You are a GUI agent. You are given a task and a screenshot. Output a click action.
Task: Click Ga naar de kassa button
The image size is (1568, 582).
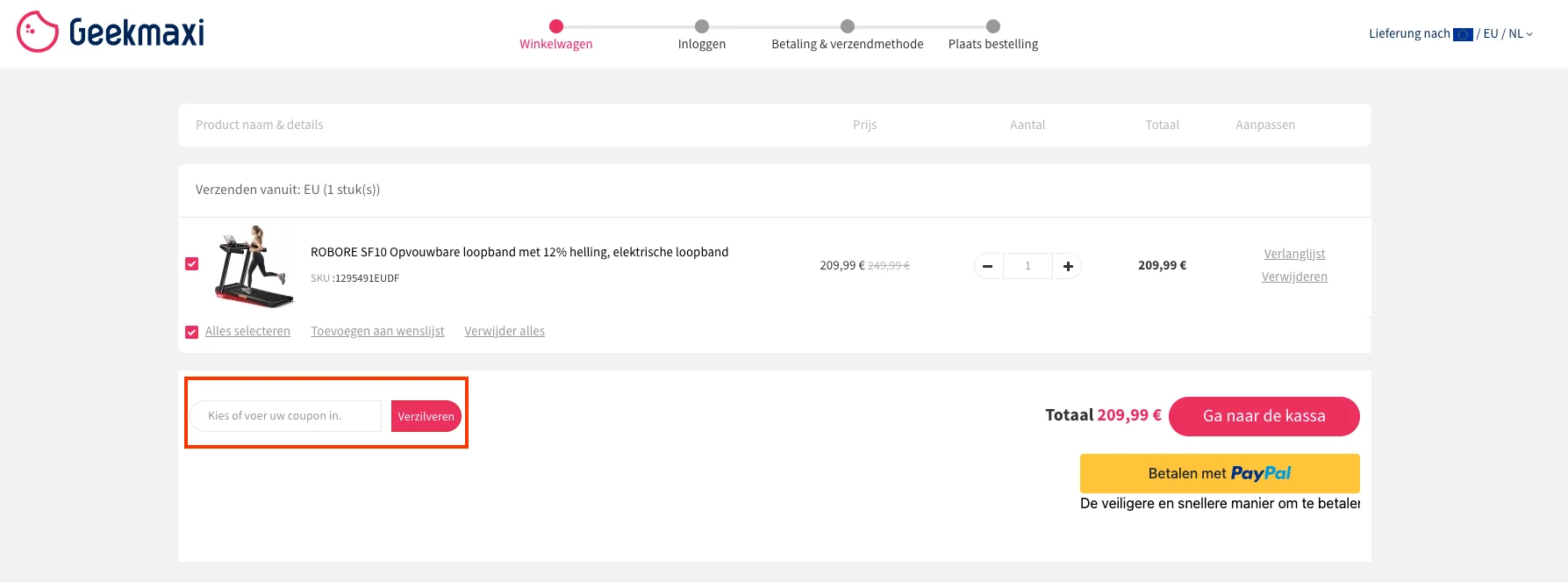[1264, 416]
